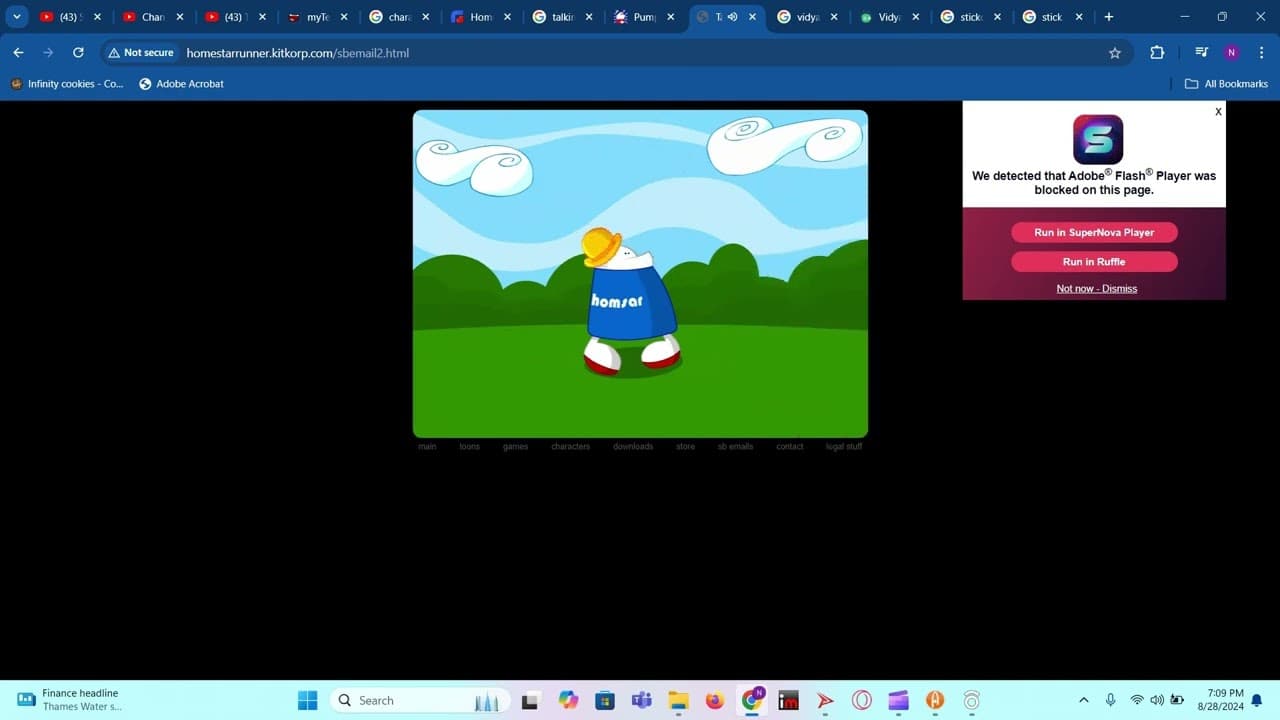Open the 'downloads' navigation link
Viewport: 1280px width, 720px height.
(633, 446)
